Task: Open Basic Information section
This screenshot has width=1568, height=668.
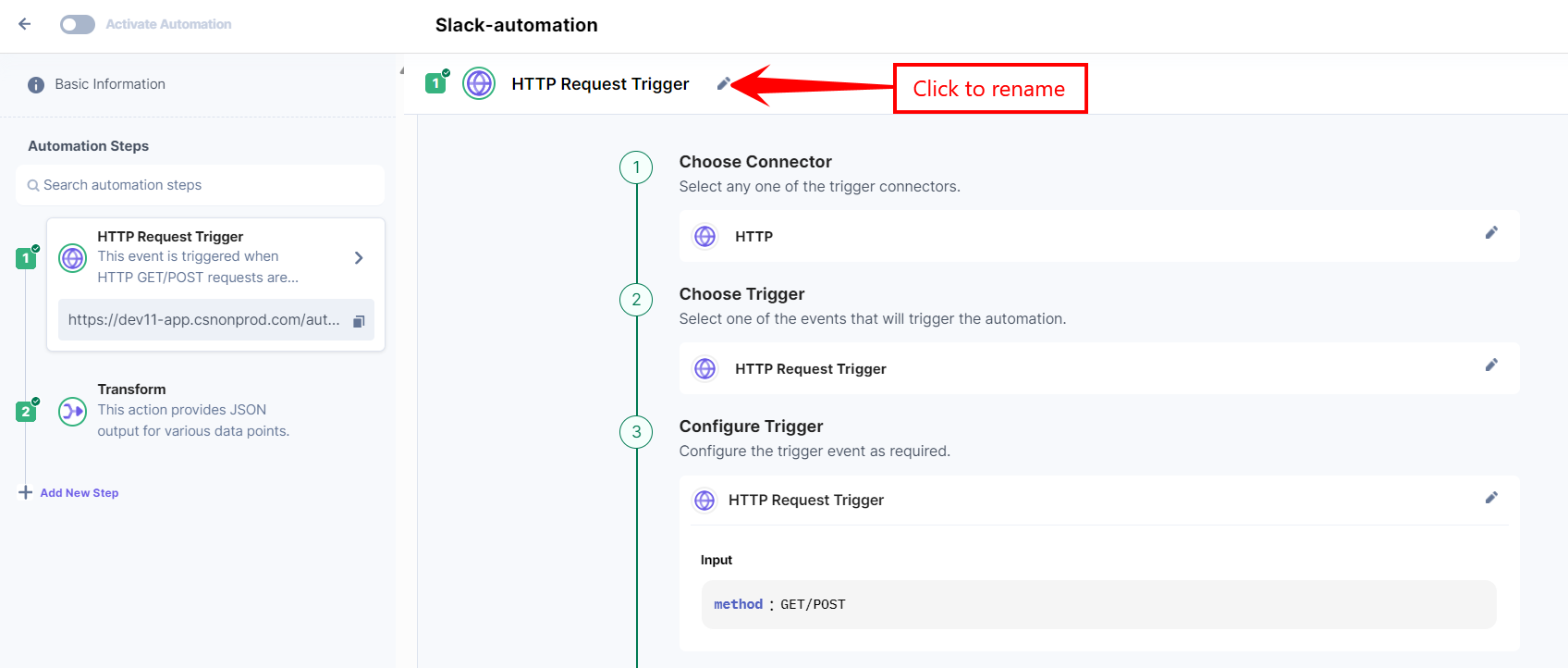Action: (x=110, y=84)
